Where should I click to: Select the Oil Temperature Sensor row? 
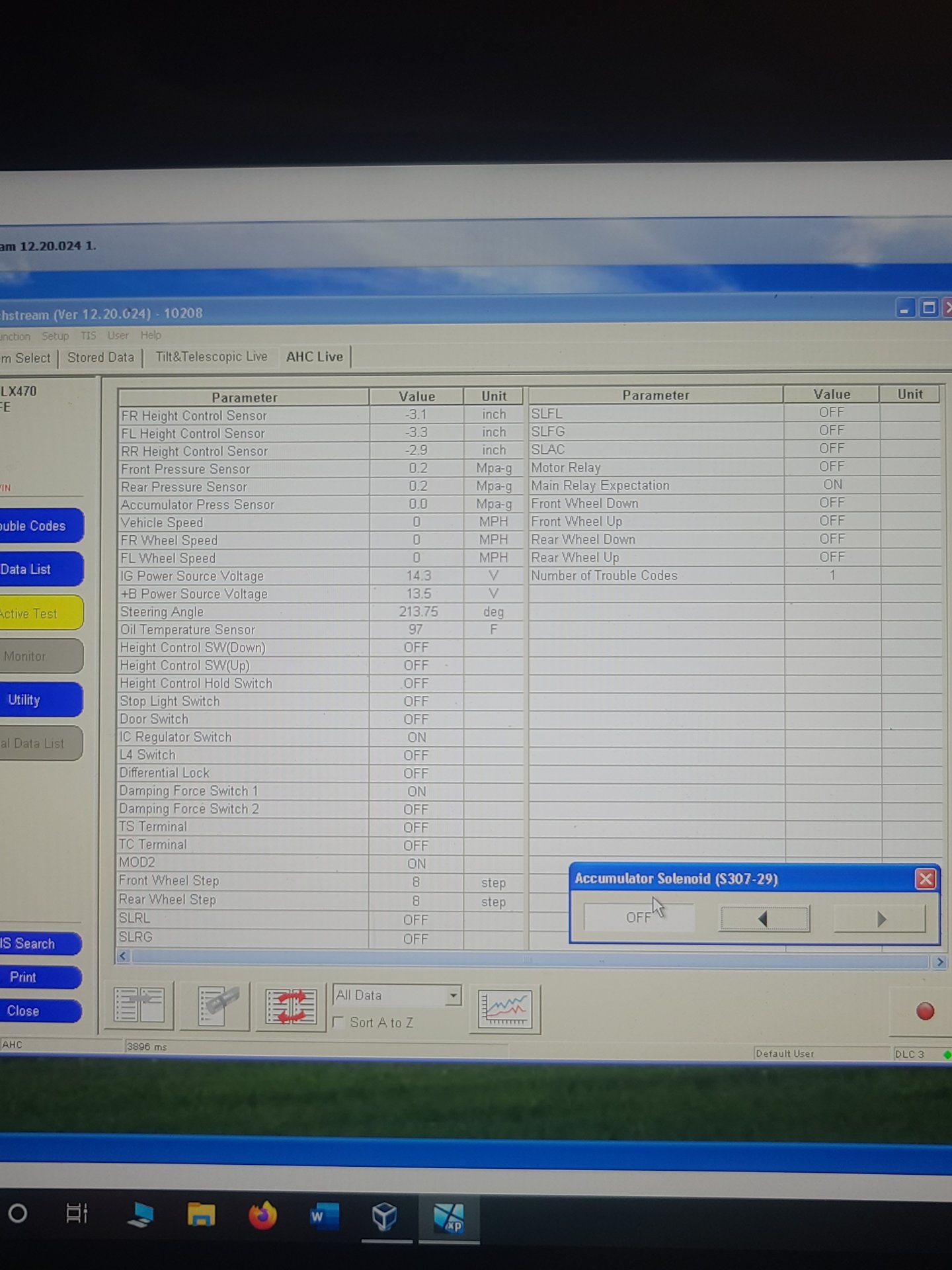point(321,630)
